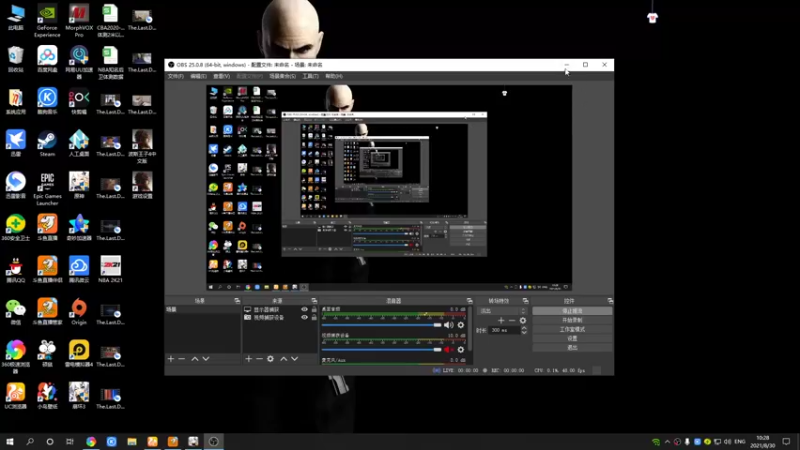Open the notification center in system tray
This screenshot has height=450, width=800.
point(786,441)
